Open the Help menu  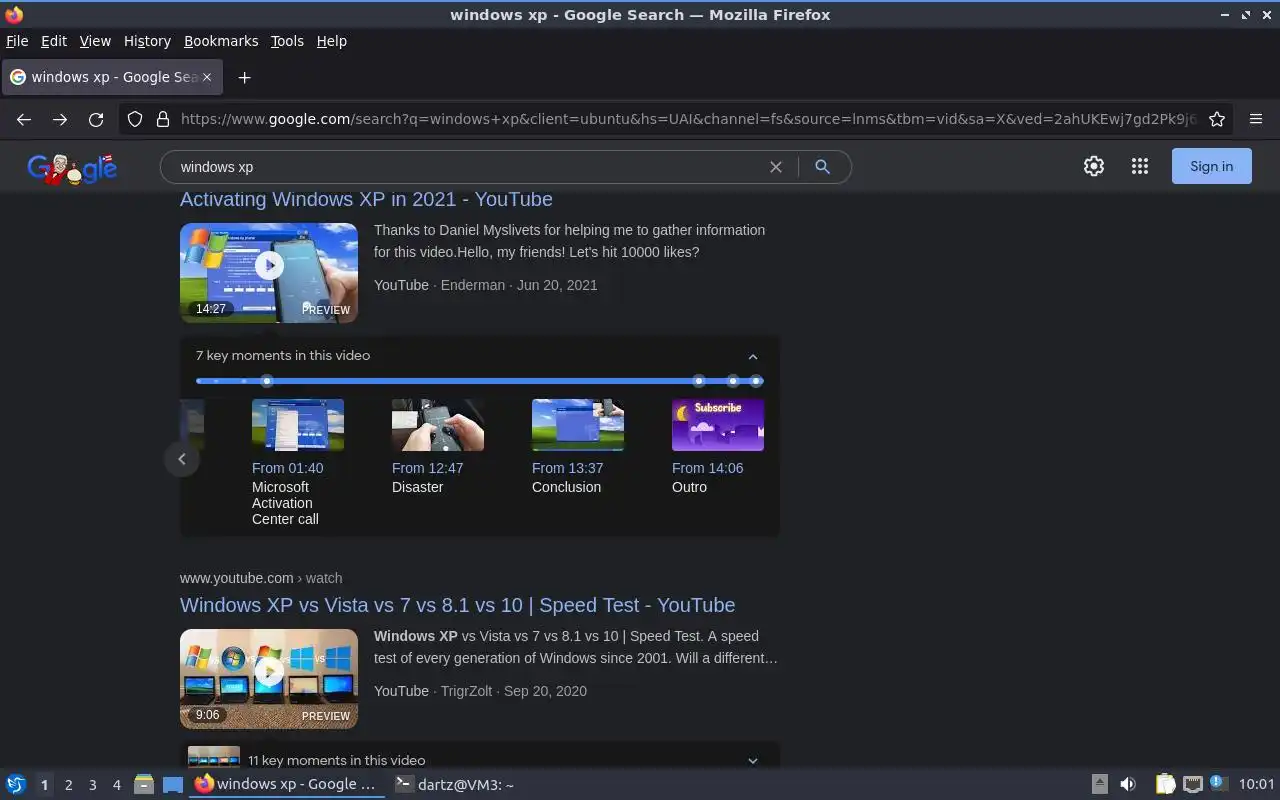(x=331, y=41)
